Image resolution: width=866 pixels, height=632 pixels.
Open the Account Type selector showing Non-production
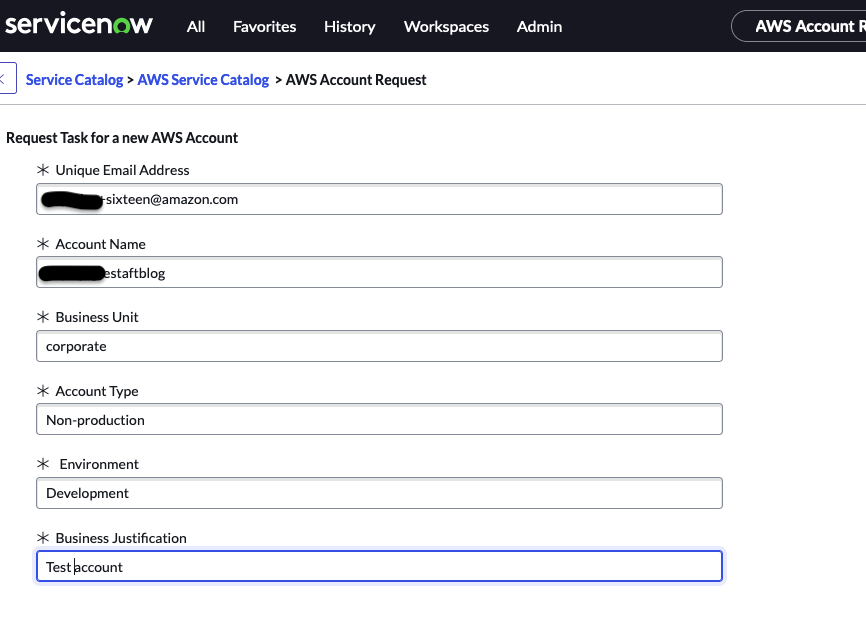(380, 419)
